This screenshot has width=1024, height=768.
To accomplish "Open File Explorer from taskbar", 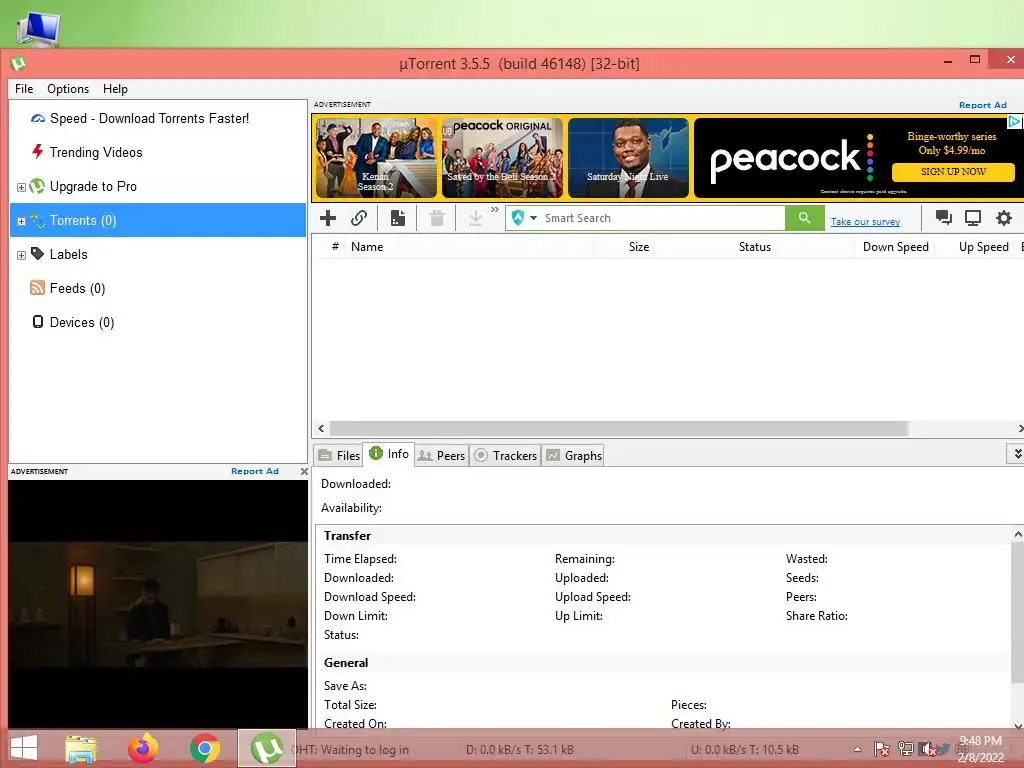I will point(82,748).
